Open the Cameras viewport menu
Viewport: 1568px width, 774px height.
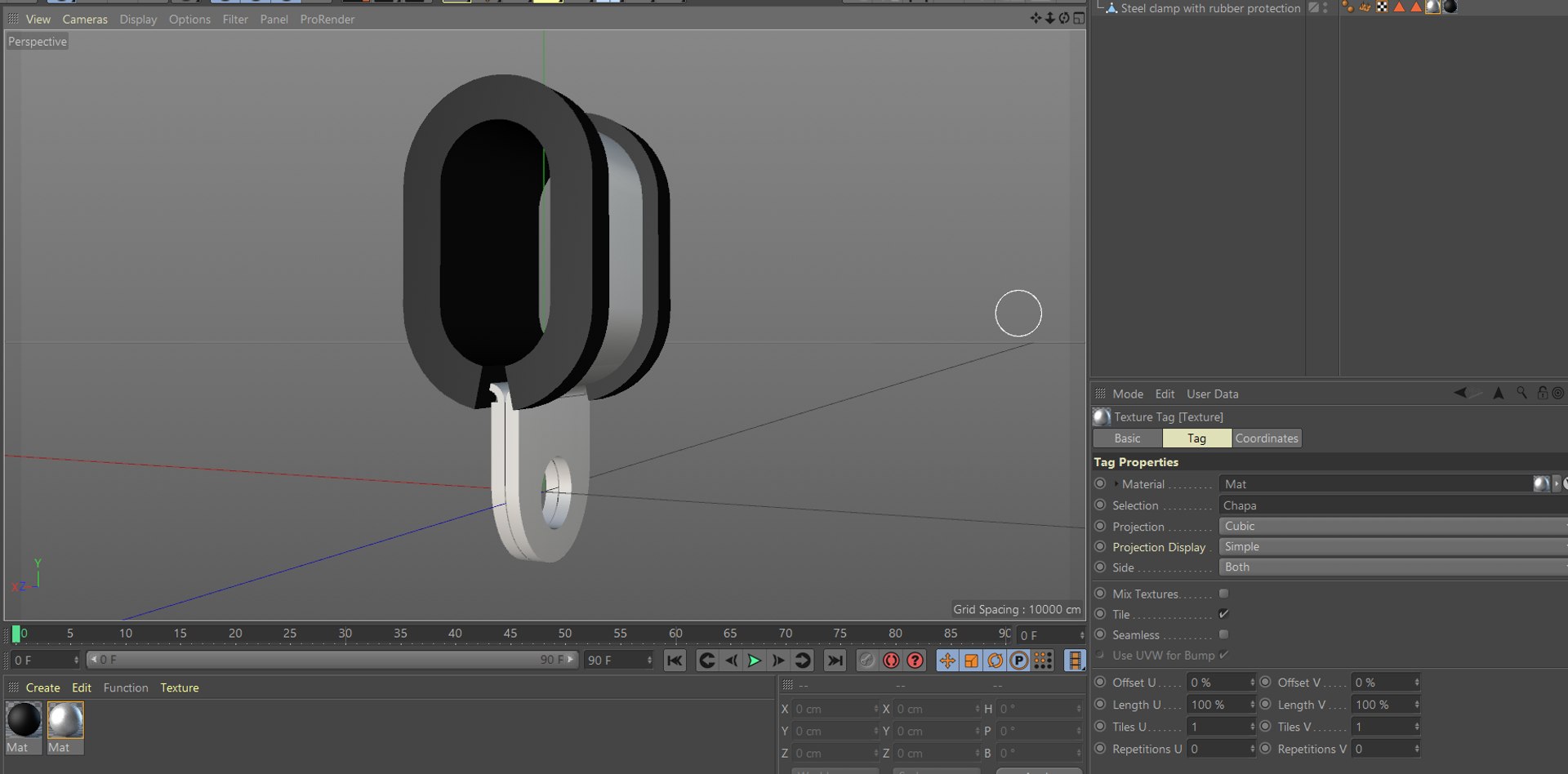(x=85, y=20)
